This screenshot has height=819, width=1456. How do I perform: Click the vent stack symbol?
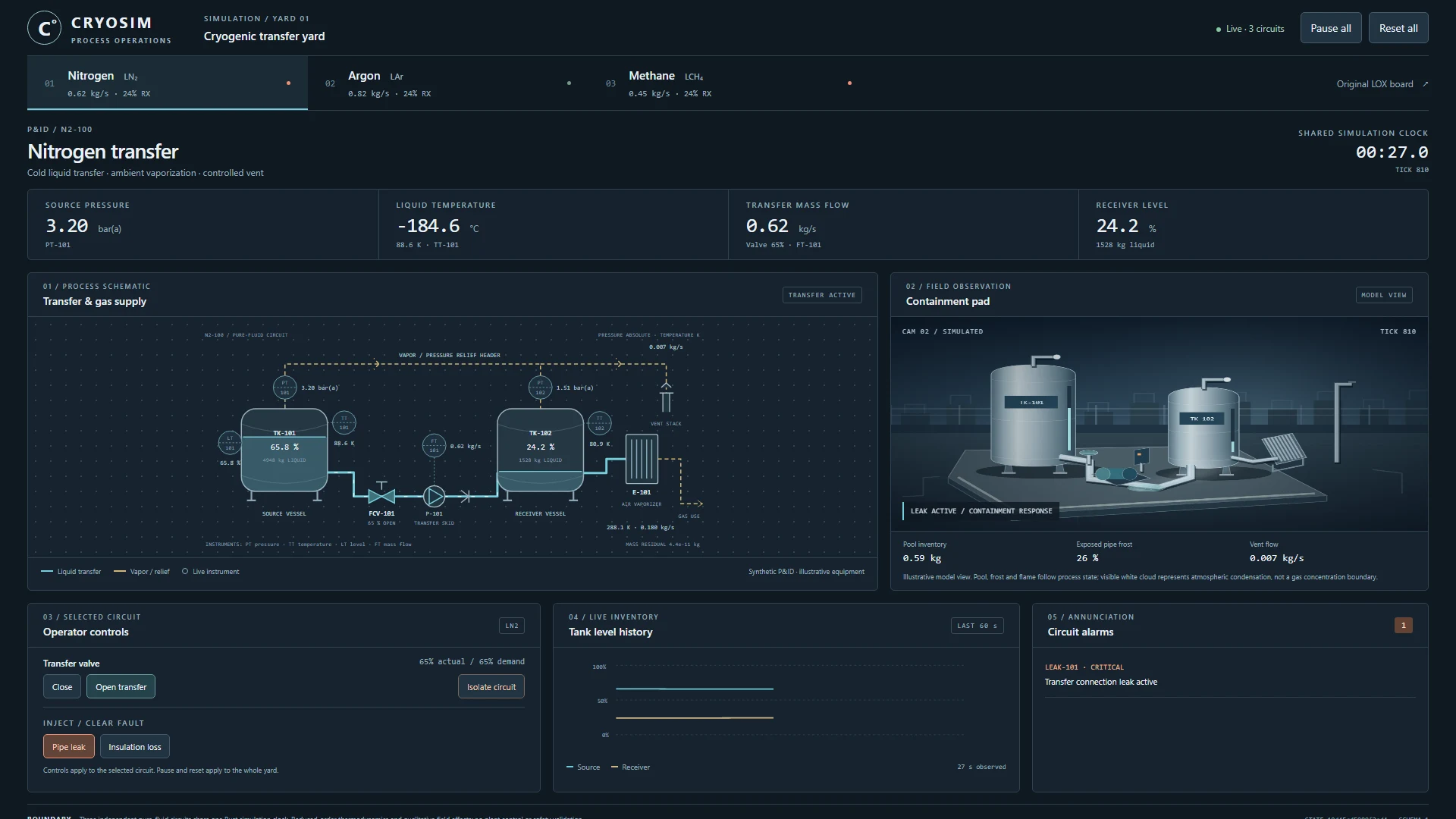(x=666, y=397)
